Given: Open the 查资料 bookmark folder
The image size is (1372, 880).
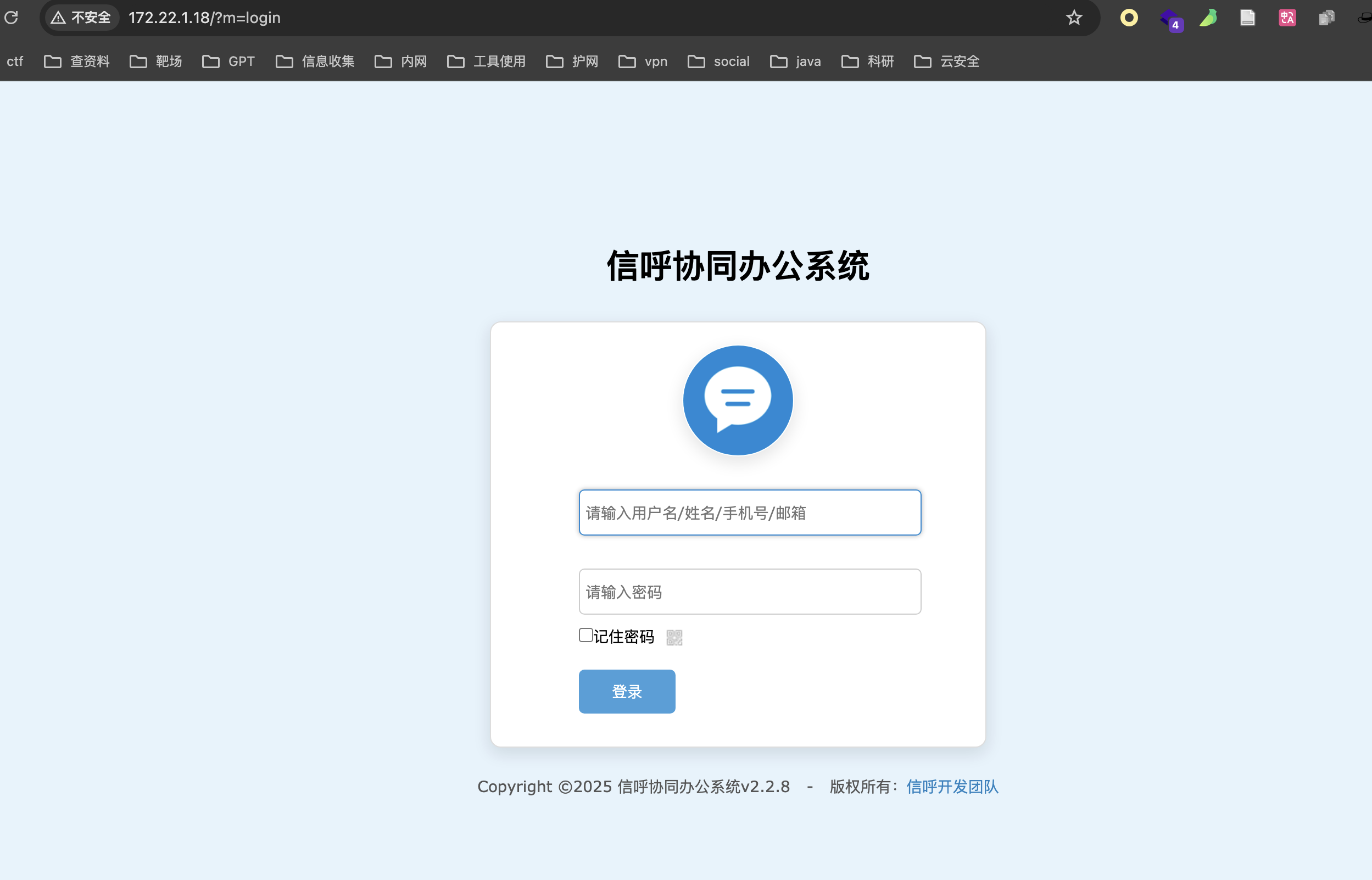Looking at the screenshot, I should [77, 61].
